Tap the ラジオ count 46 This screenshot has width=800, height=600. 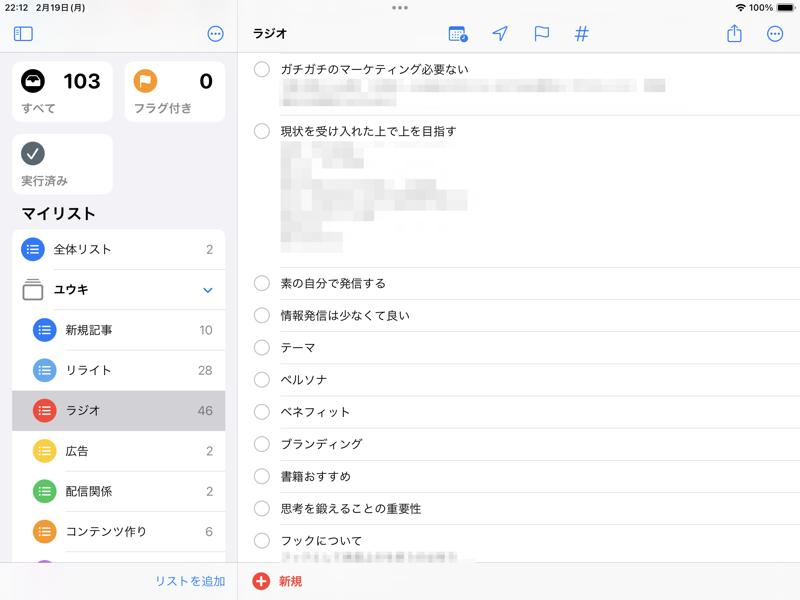[205, 411]
